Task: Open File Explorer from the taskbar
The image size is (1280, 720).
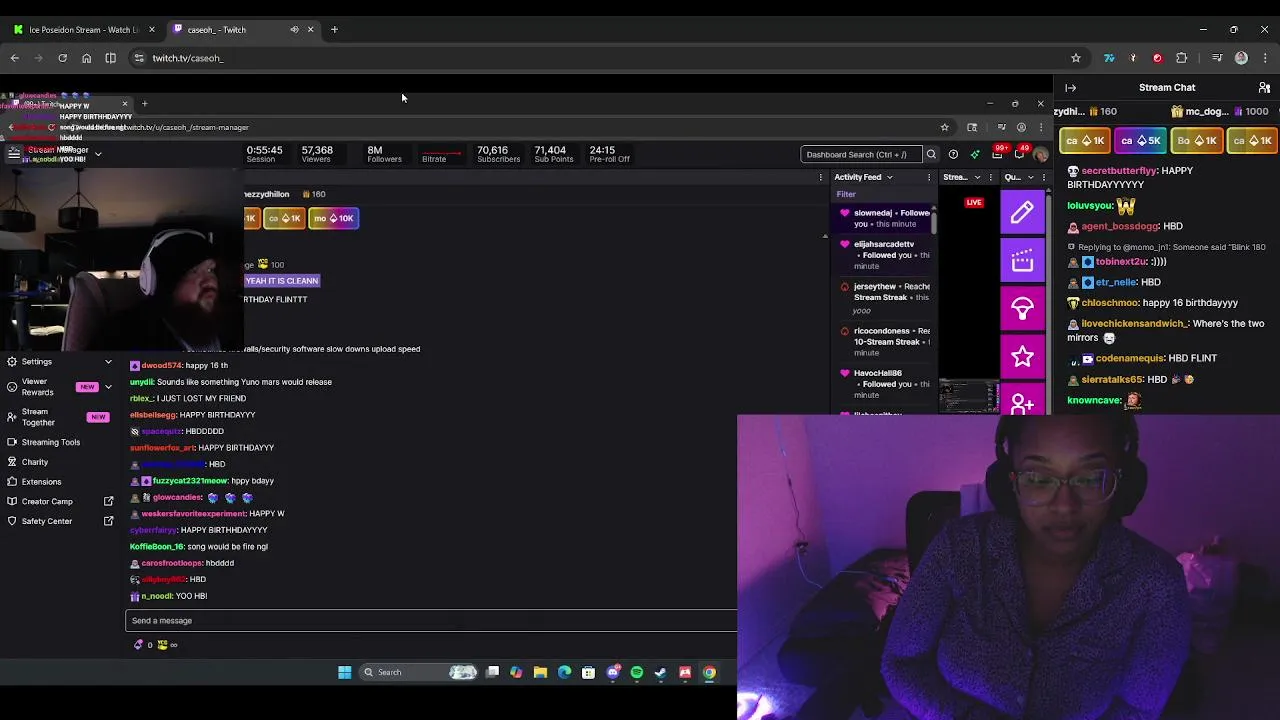Action: pyautogui.click(x=540, y=672)
